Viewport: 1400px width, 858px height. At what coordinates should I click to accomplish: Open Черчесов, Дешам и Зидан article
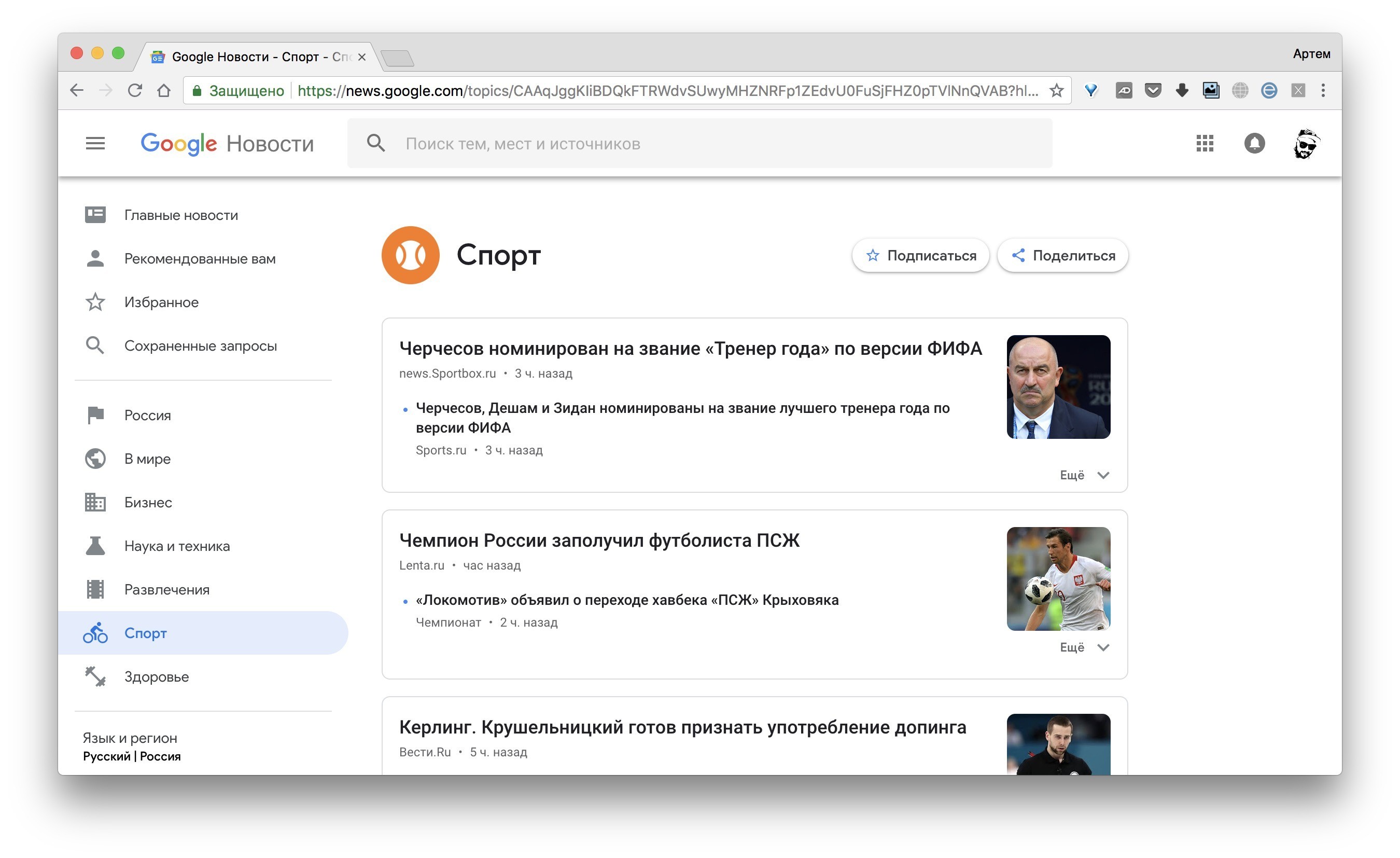tap(682, 418)
